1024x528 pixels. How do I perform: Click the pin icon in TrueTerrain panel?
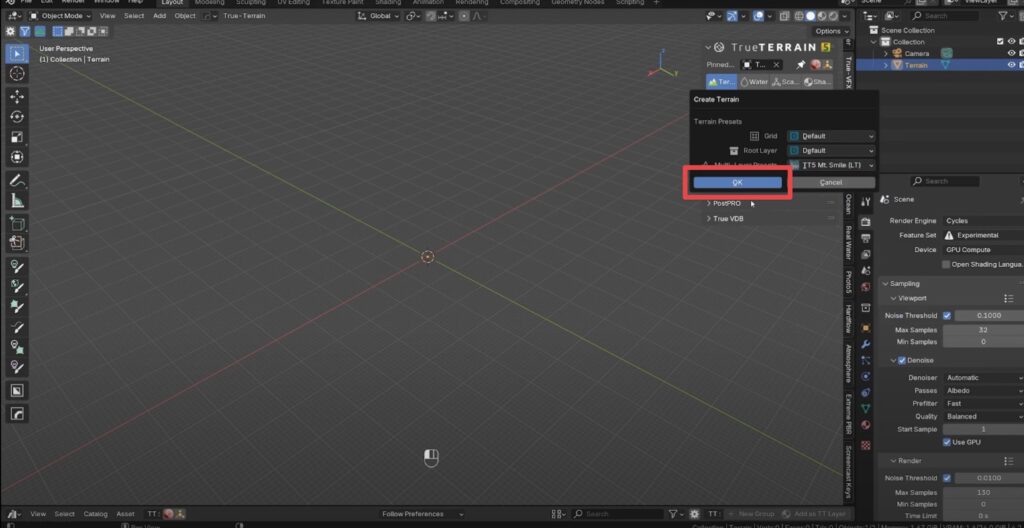tap(801, 65)
